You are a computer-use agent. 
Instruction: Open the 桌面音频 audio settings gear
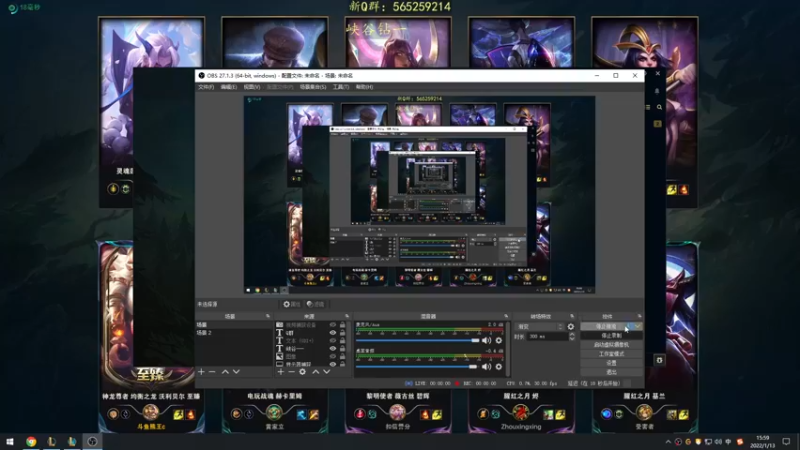(x=498, y=366)
